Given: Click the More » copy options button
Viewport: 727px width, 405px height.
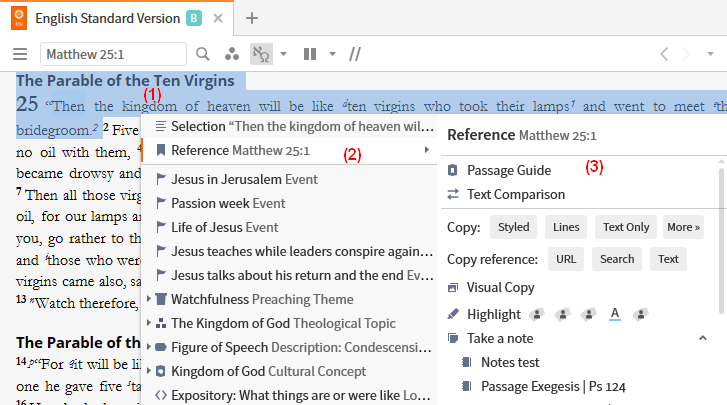Looking at the screenshot, I should [683, 227].
